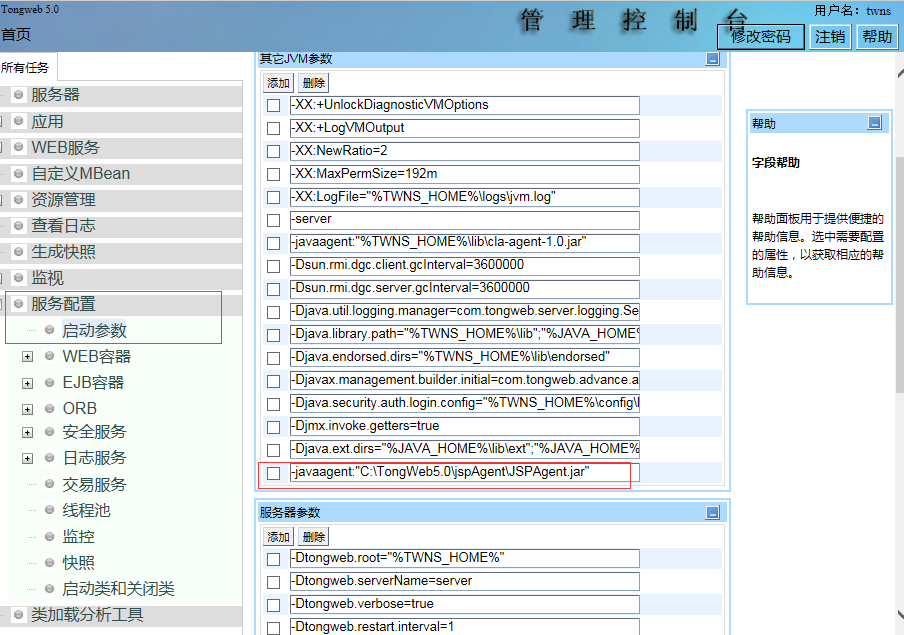Click 添加 in 其它JVM参数 panel

[278, 83]
